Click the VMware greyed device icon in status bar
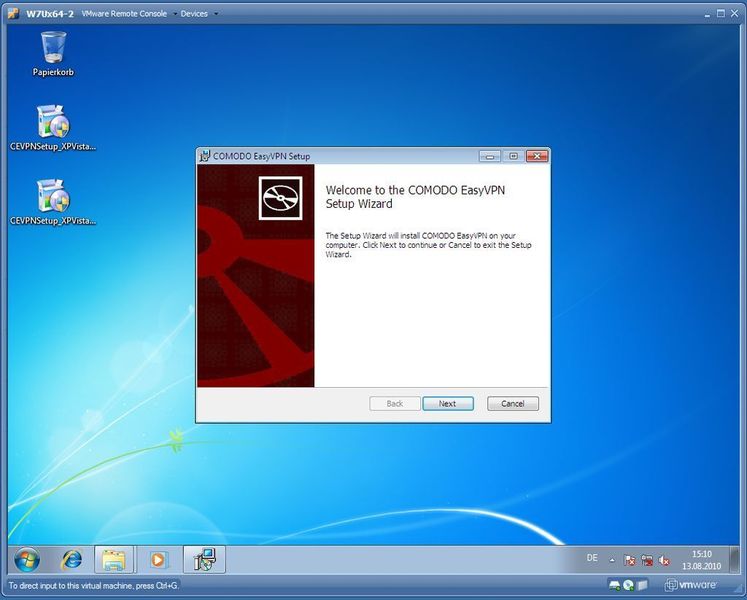The width and height of the screenshot is (747, 600). click(642, 585)
